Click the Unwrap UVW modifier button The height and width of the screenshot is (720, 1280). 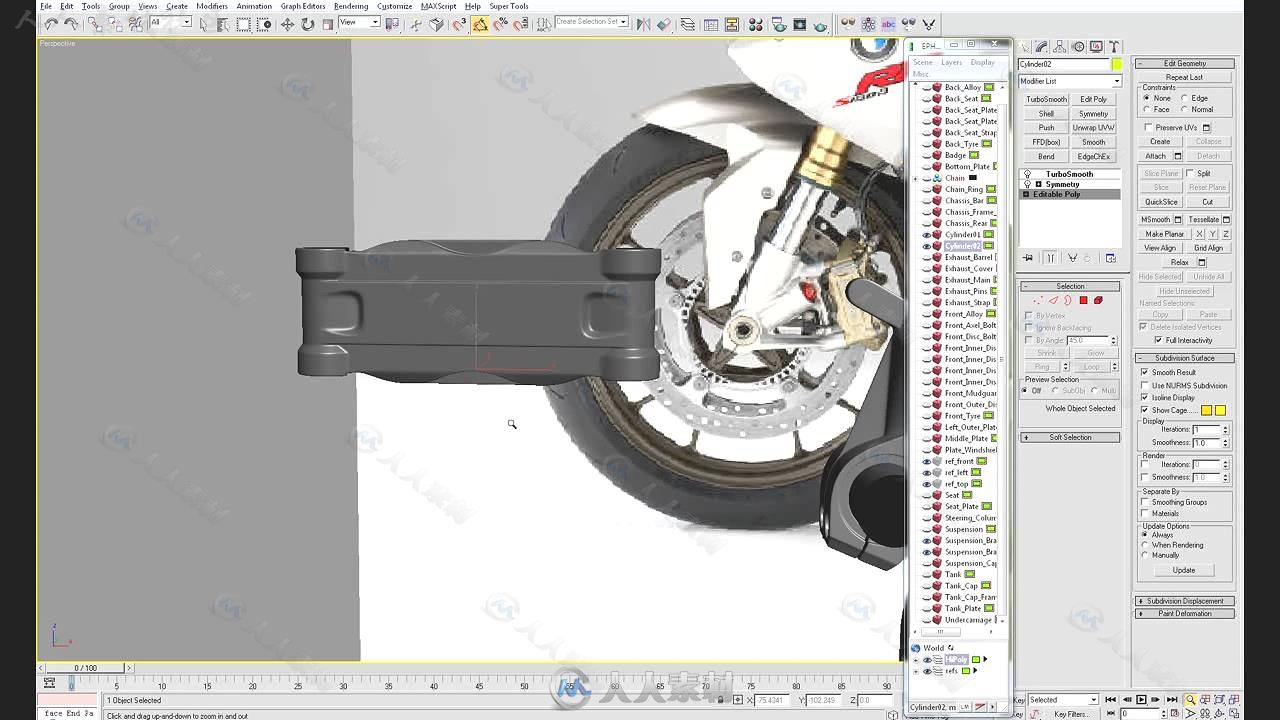pos(1093,128)
